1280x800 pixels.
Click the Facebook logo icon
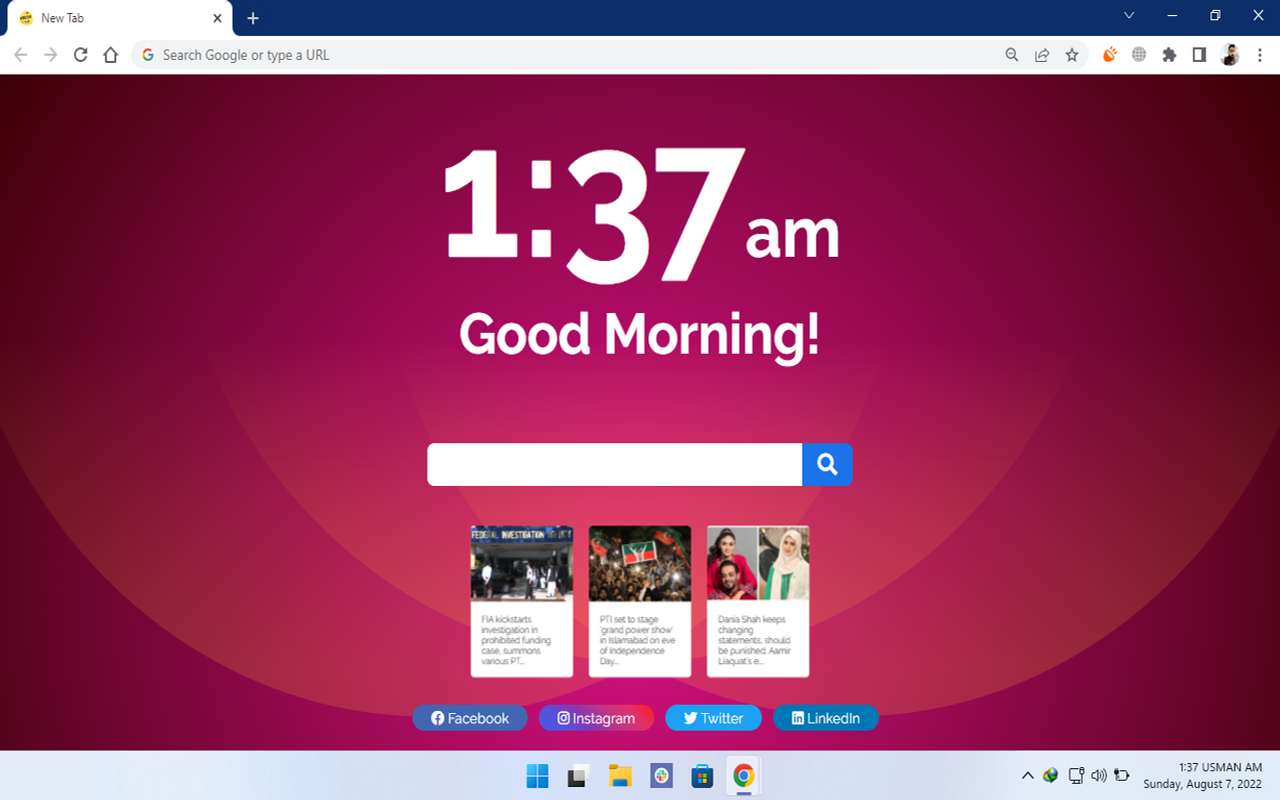[438, 718]
